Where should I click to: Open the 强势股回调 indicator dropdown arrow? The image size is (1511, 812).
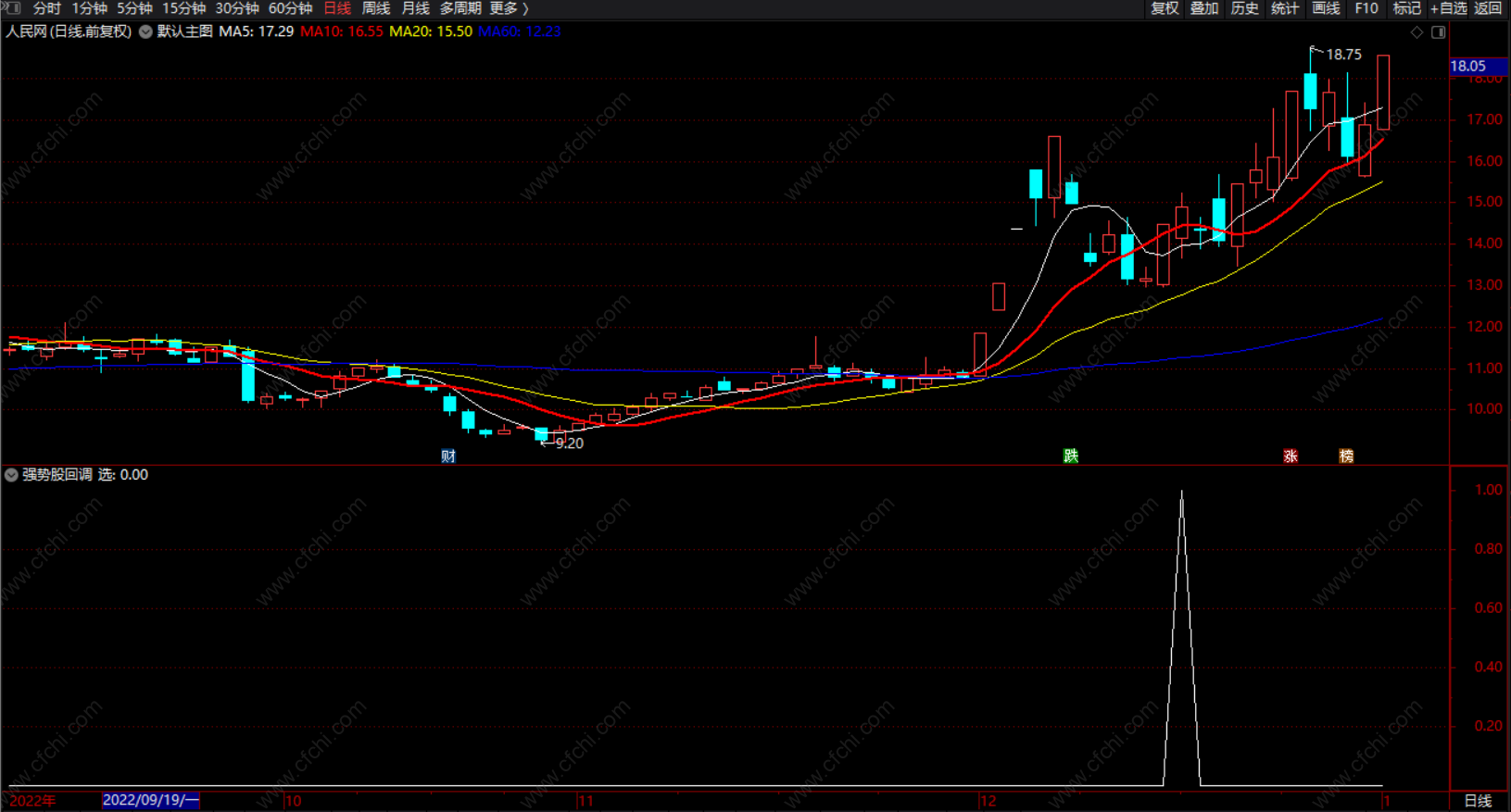[11, 475]
